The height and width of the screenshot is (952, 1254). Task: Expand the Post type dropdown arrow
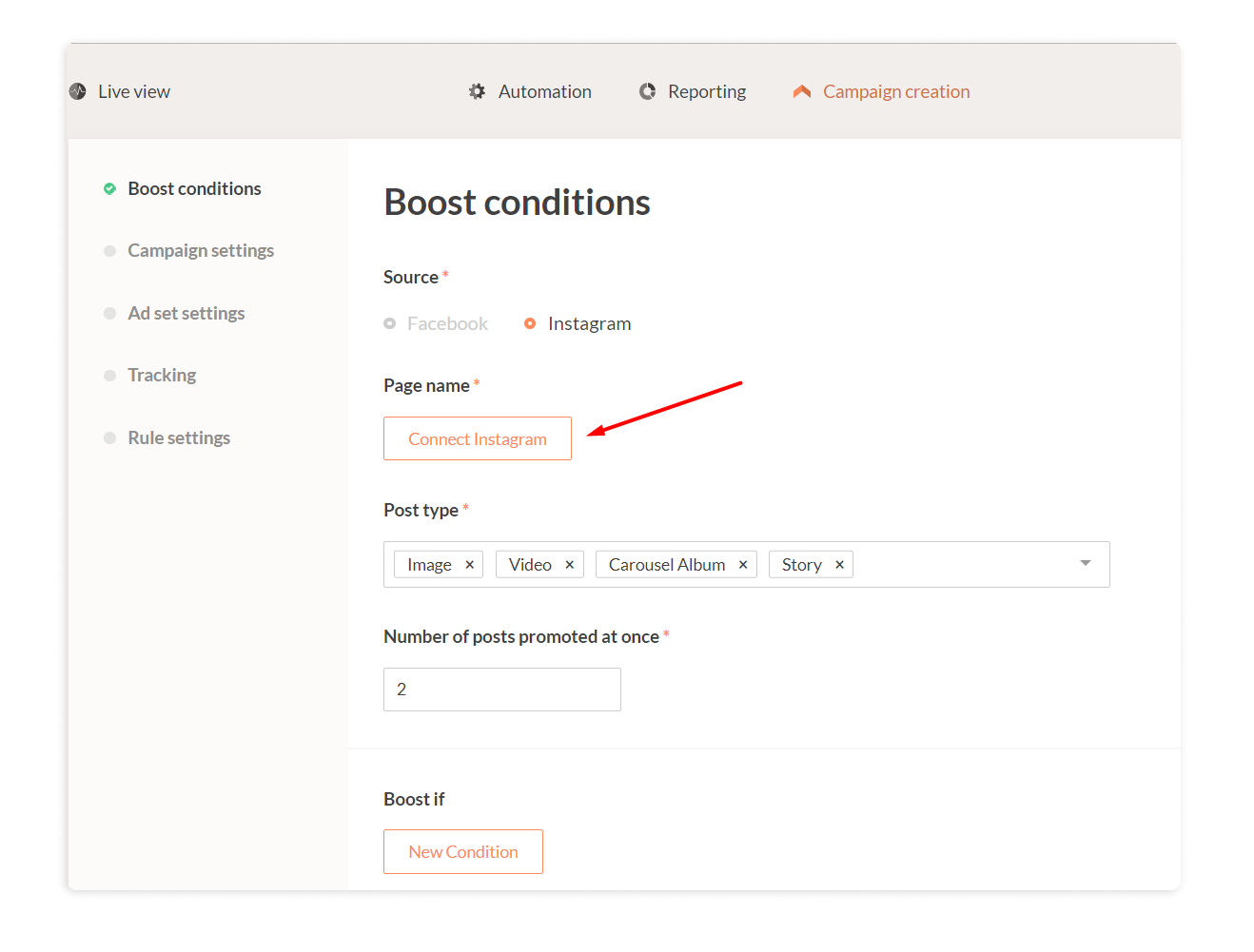pos(1086,564)
